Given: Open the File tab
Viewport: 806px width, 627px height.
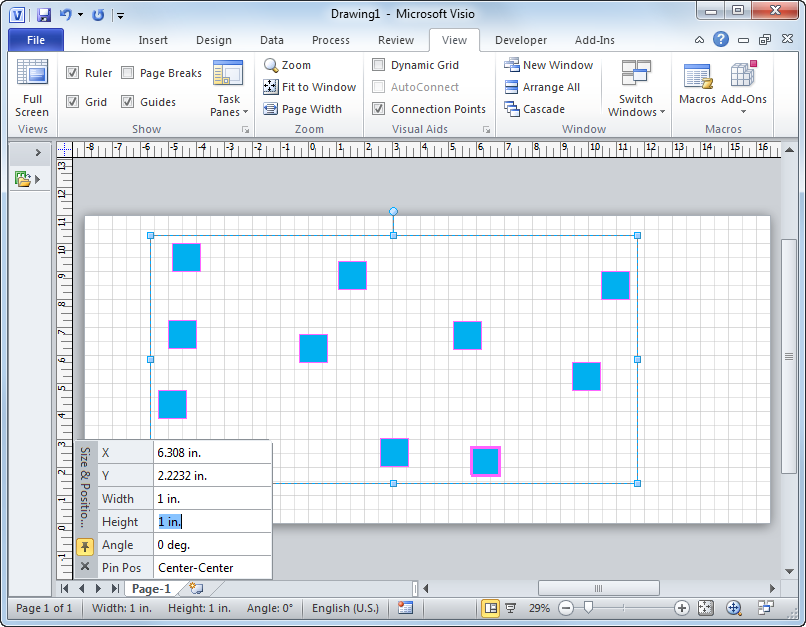Looking at the screenshot, I should [35, 40].
